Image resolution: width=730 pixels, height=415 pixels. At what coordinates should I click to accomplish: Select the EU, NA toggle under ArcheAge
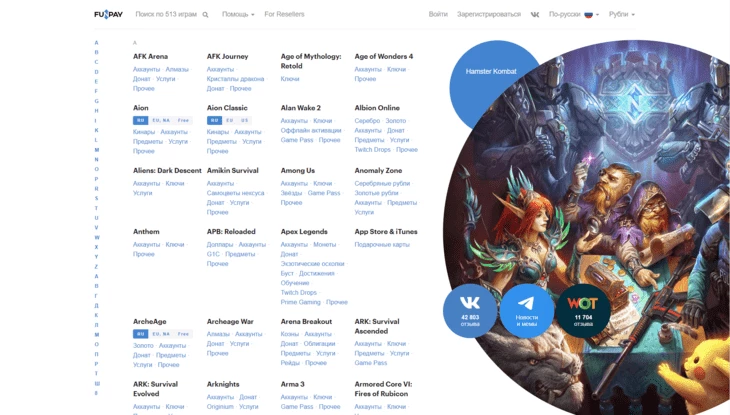(161, 334)
